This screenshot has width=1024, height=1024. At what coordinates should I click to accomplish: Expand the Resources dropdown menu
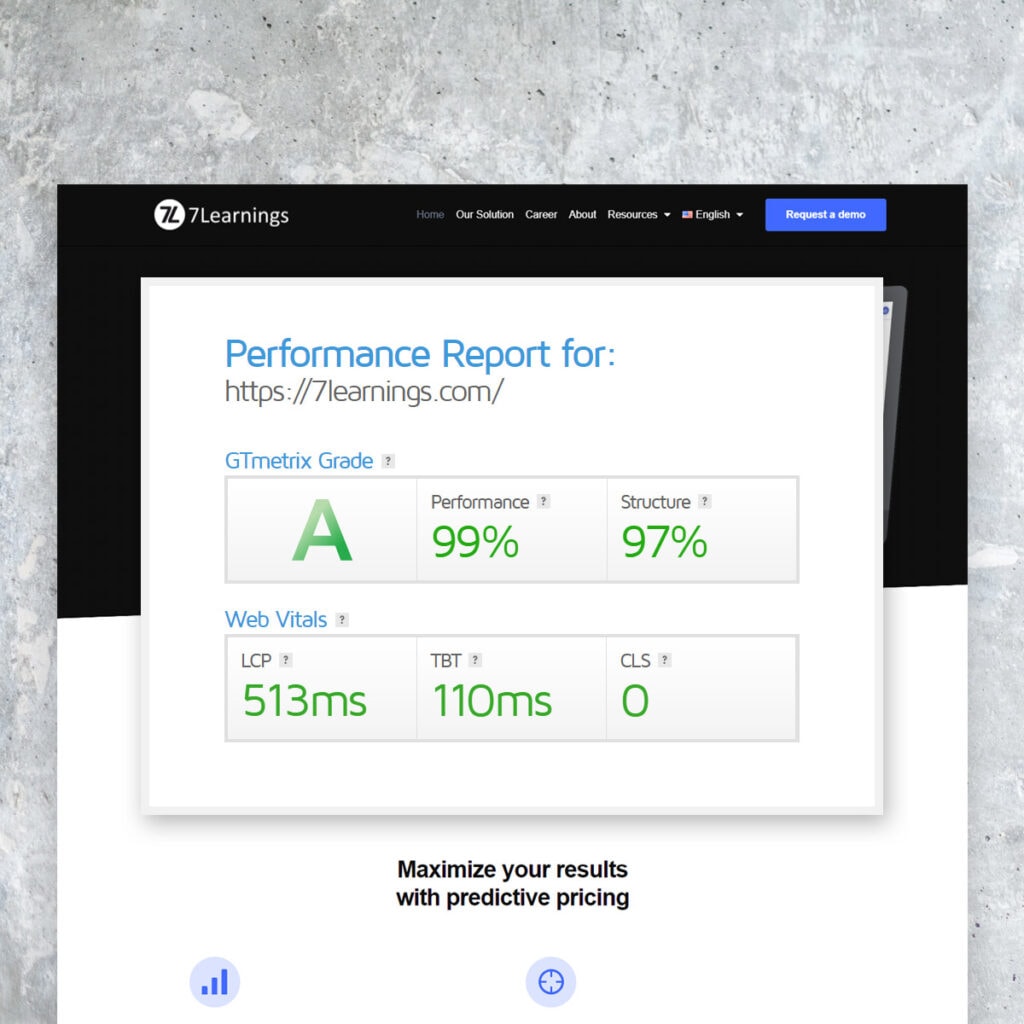639,214
